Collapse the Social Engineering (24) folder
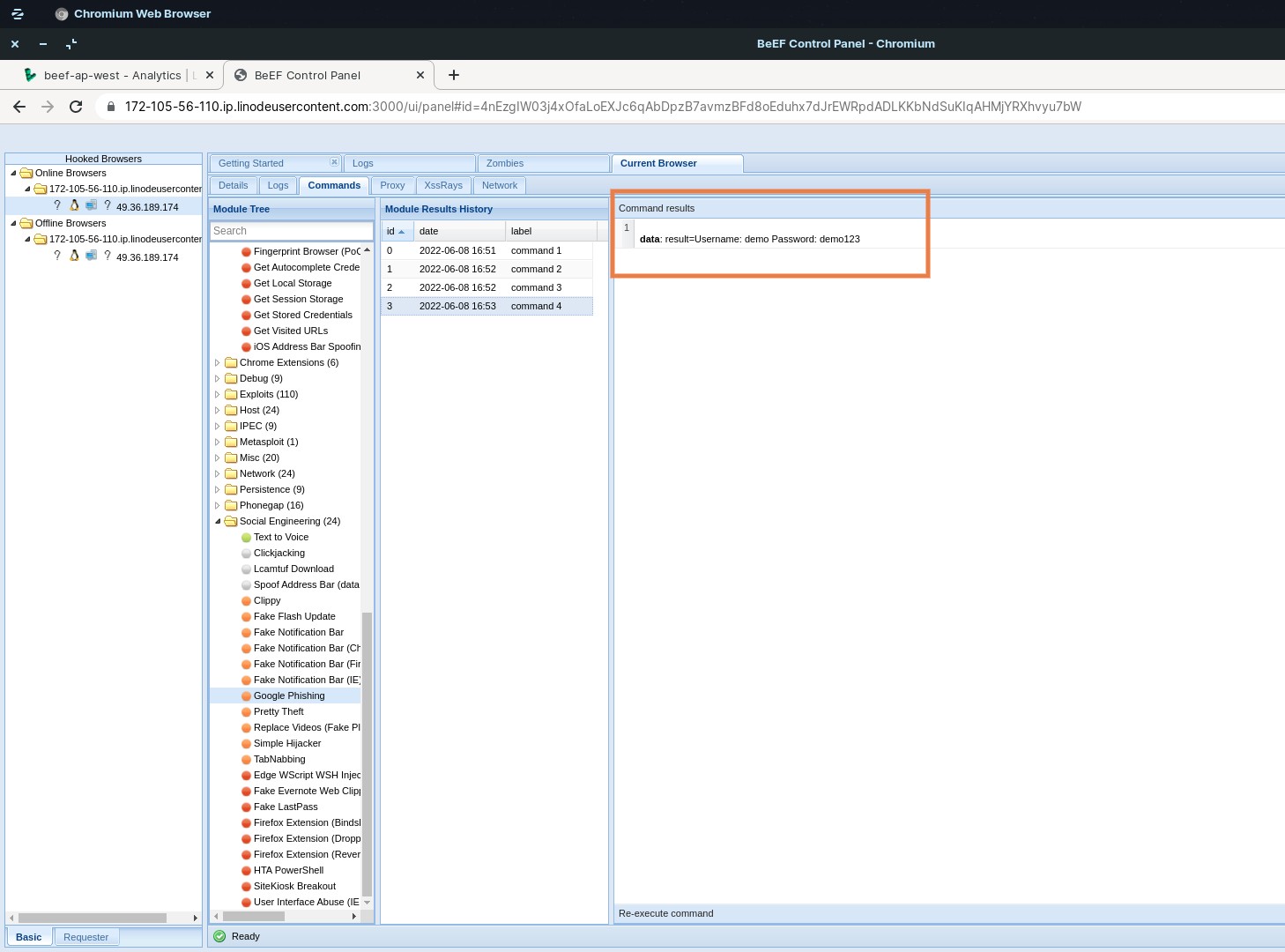 218,521
